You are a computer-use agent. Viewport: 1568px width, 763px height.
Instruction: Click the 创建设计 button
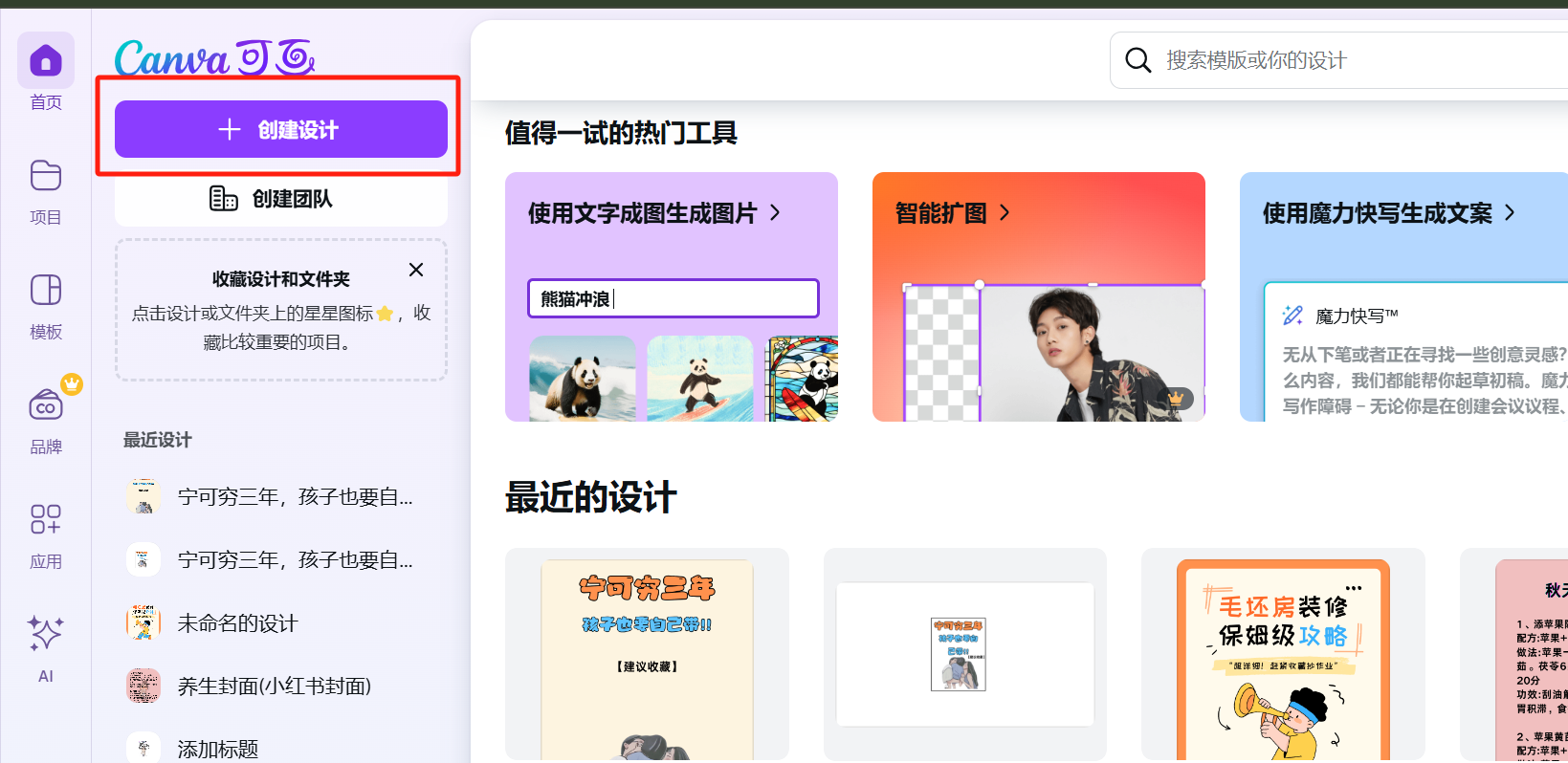tap(281, 129)
